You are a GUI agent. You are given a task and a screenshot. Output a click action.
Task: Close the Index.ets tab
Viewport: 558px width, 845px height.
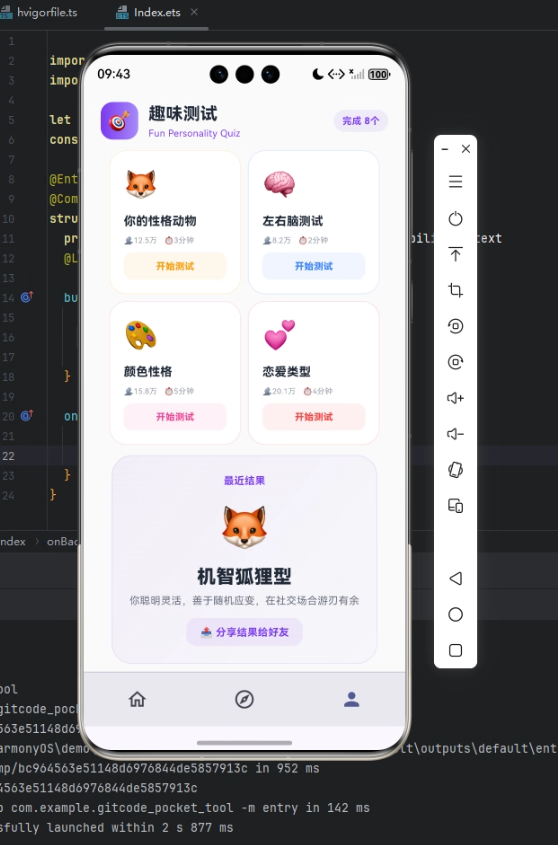click(x=194, y=12)
